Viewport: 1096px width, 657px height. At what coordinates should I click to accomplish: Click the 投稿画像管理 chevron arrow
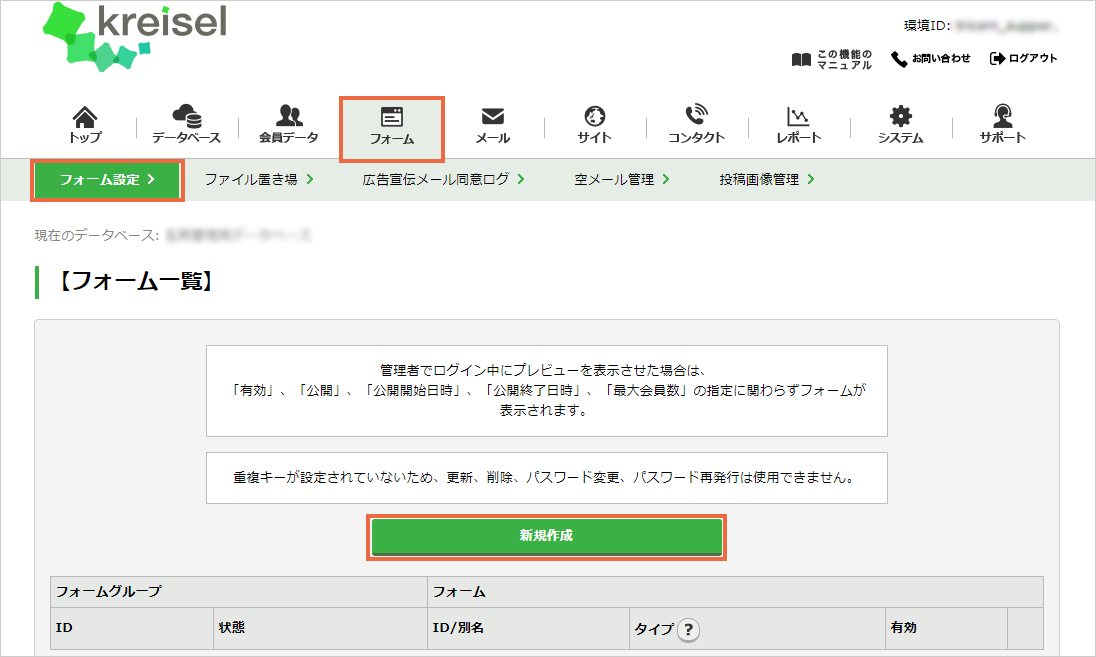811,180
